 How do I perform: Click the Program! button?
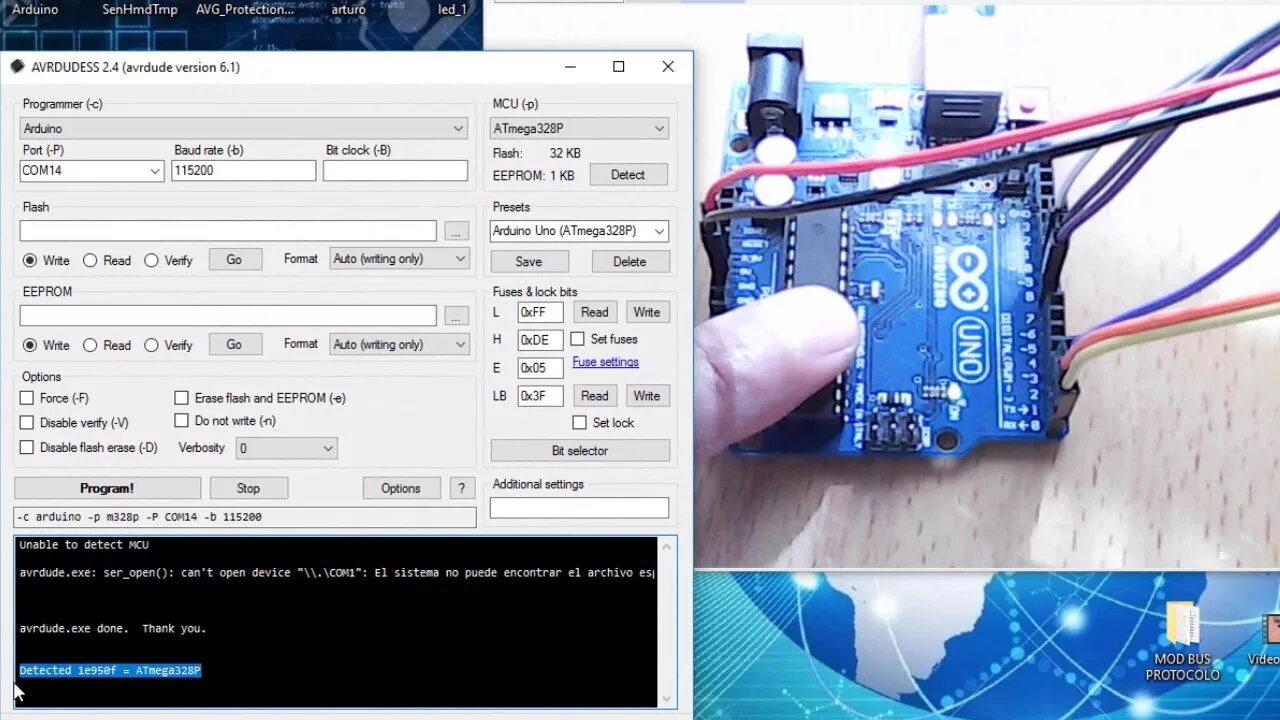(x=107, y=488)
